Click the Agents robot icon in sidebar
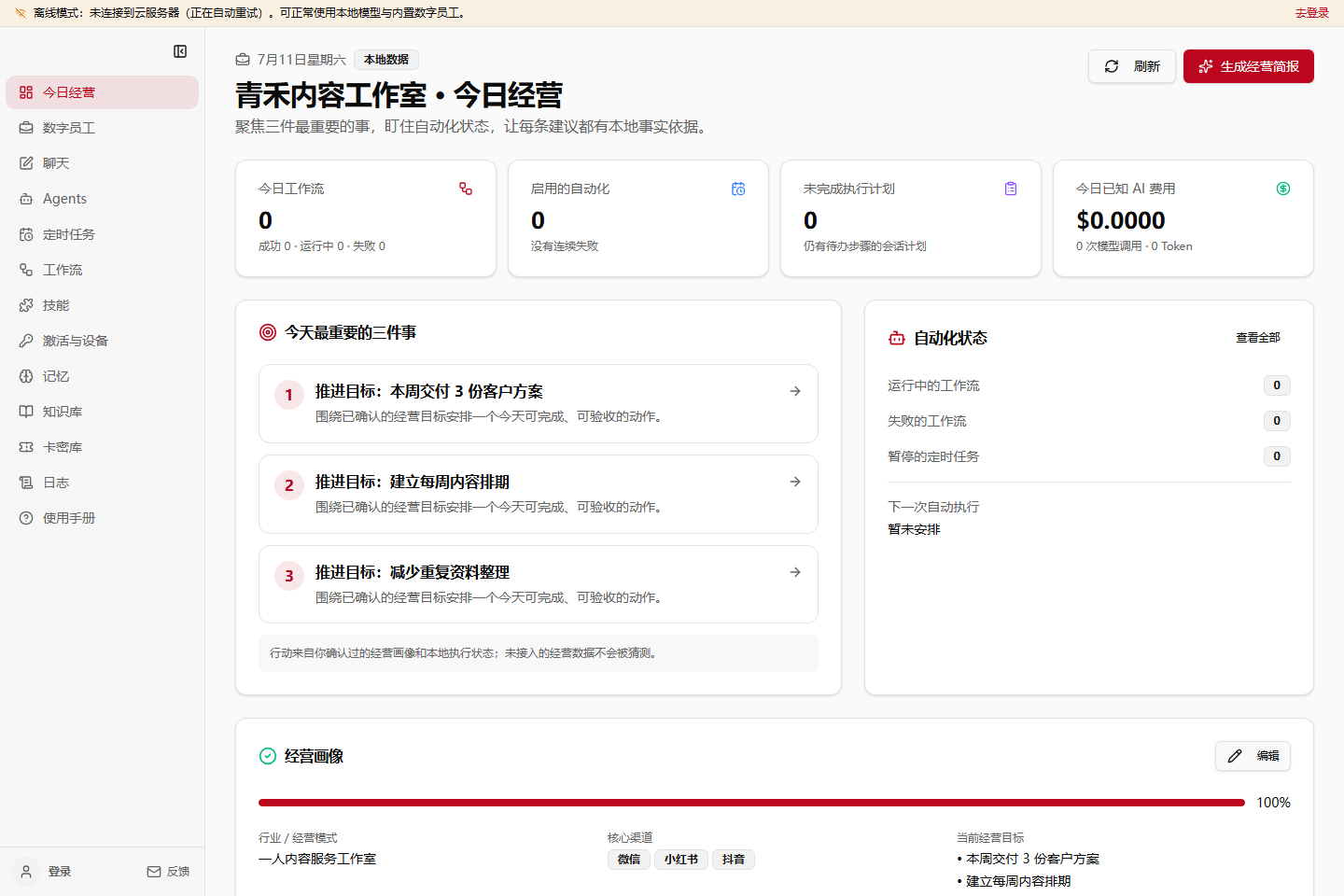 tap(26, 199)
